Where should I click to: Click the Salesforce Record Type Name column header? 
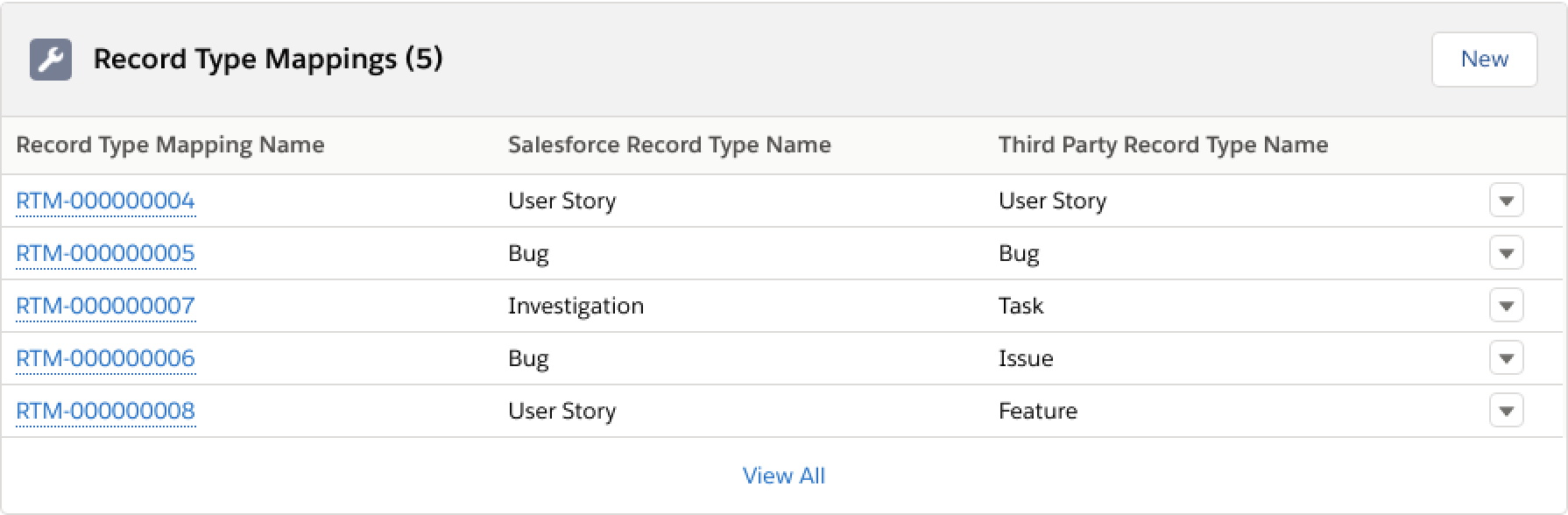click(669, 145)
